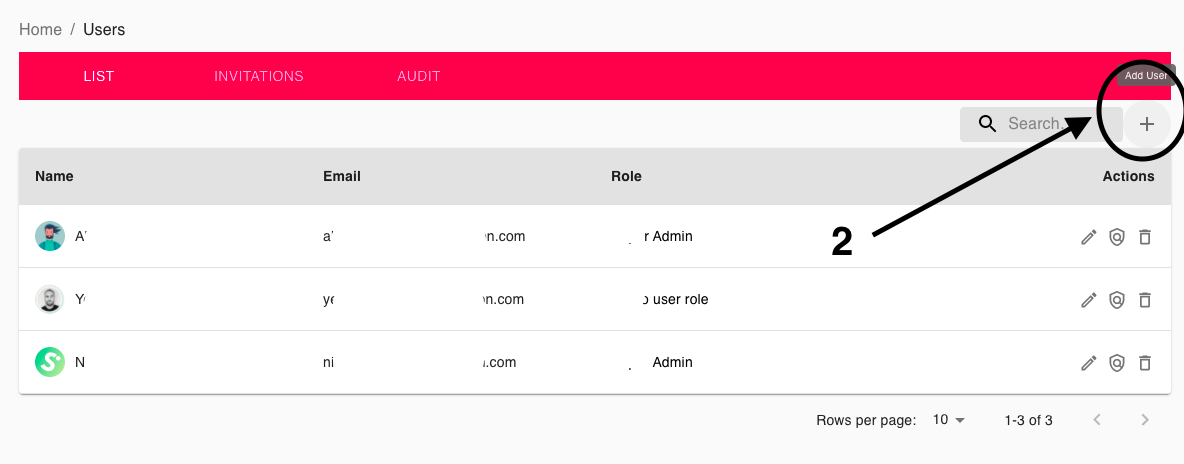Click the magnifier search icon
The height and width of the screenshot is (464, 1184).
point(988,124)
